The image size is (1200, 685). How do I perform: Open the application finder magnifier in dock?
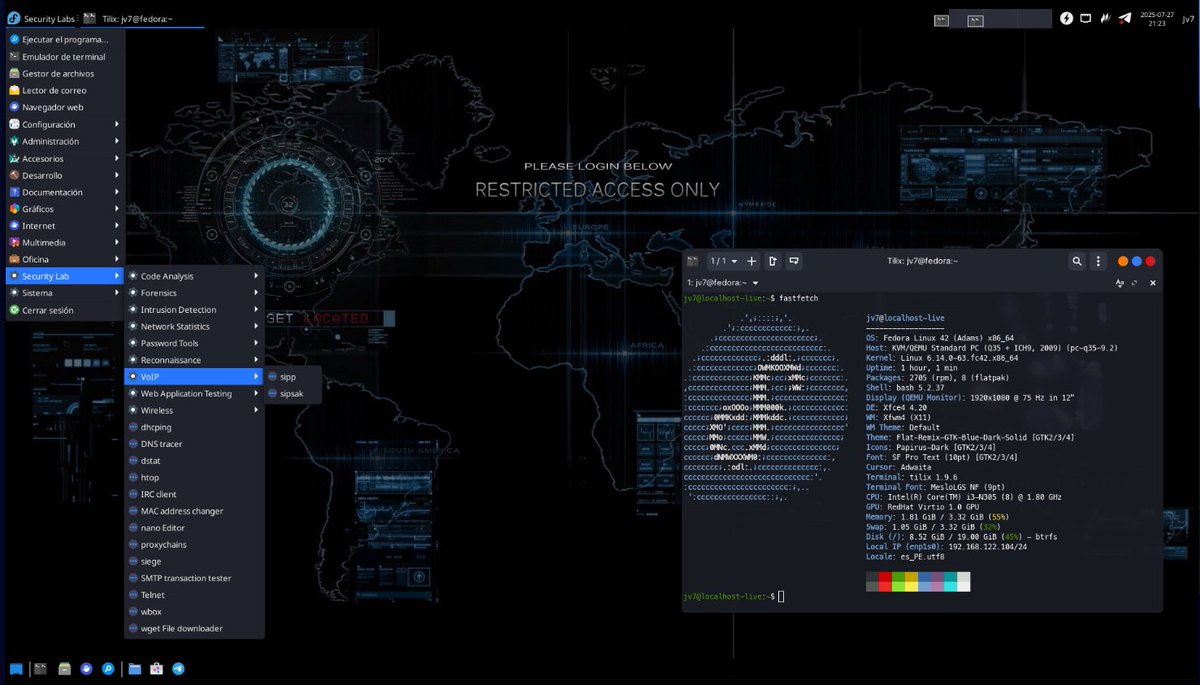pos(109,668)
